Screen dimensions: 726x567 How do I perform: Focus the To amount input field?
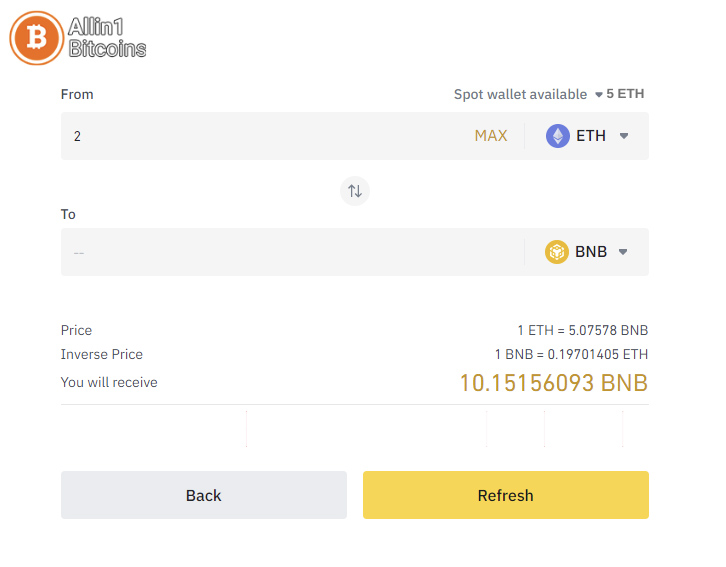point(292,252)
